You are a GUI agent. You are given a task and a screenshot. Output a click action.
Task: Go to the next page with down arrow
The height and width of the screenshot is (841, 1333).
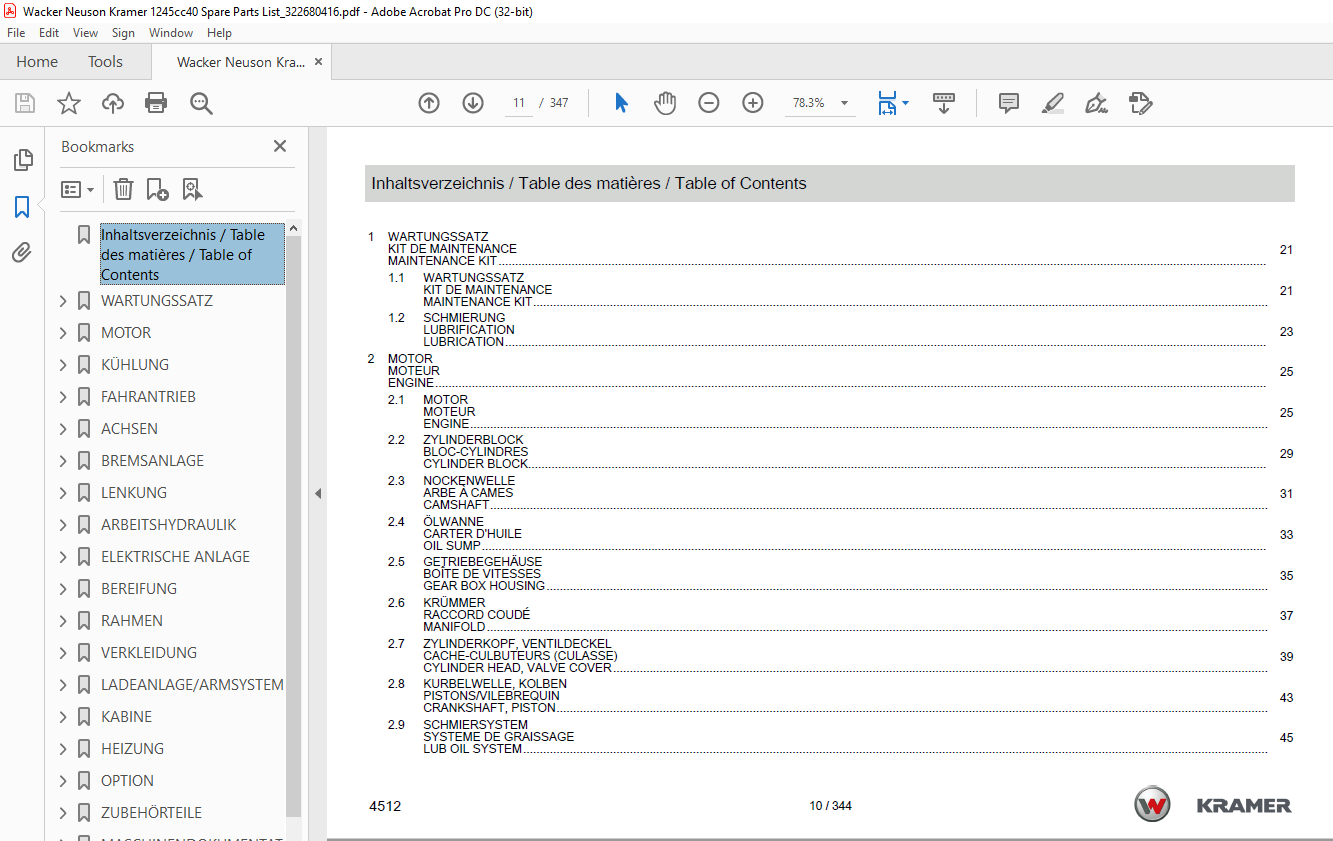pyautogui.click(x=473, y=103)
